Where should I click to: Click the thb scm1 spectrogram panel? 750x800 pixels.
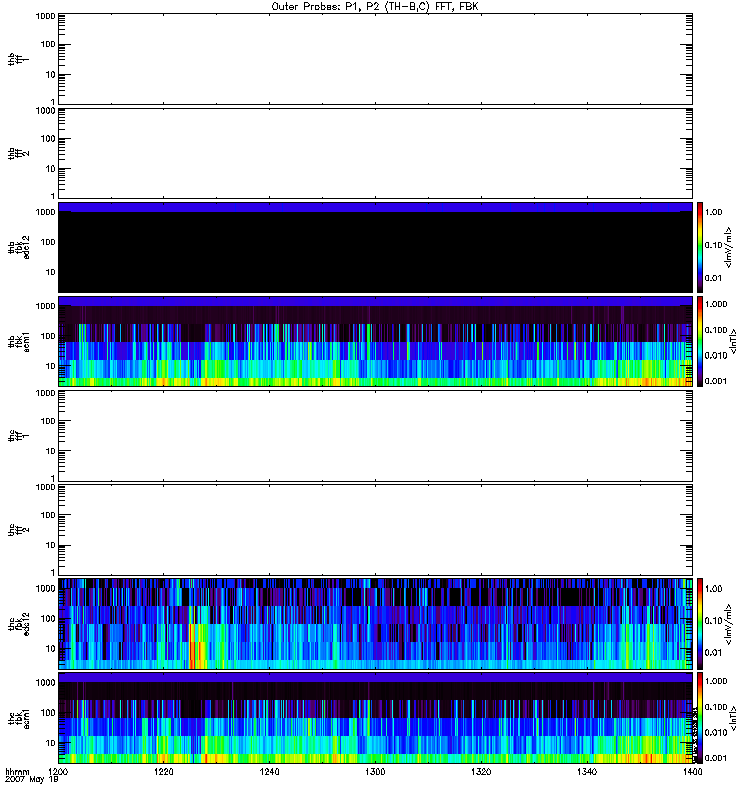coord(375,341)
